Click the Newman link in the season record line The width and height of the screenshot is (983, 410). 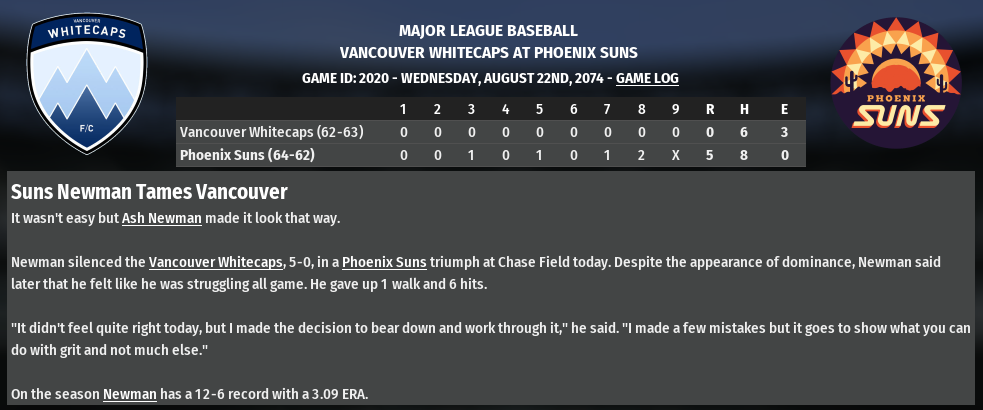pos(130,394)
